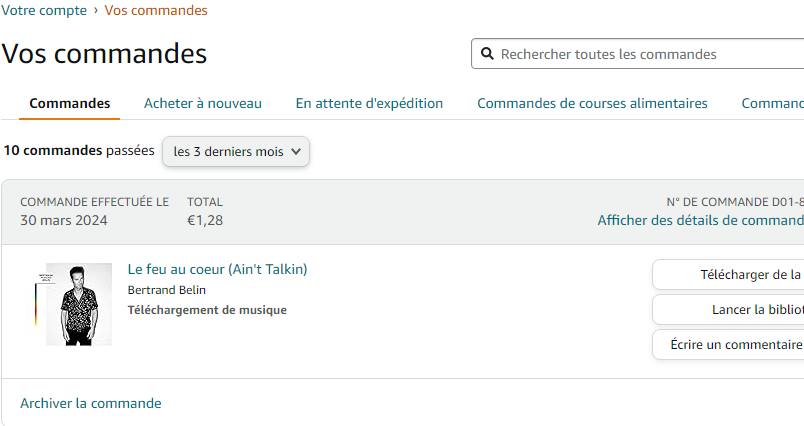Switch to the Acheter à nouveau tab
The height and width of the screenshot is (426, 804).
coord(203,103)
